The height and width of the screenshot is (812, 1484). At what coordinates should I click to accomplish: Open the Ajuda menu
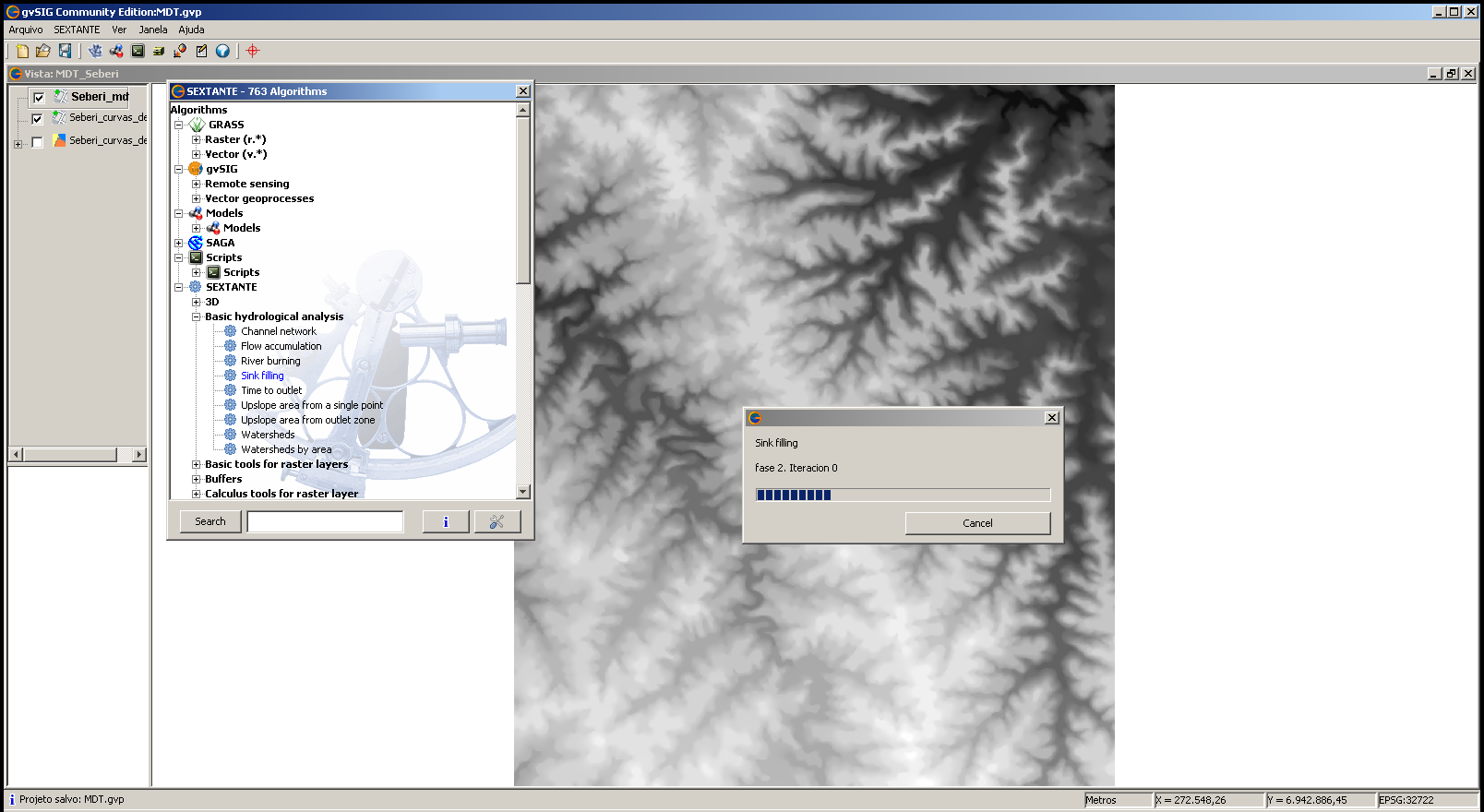click(191, 30)
